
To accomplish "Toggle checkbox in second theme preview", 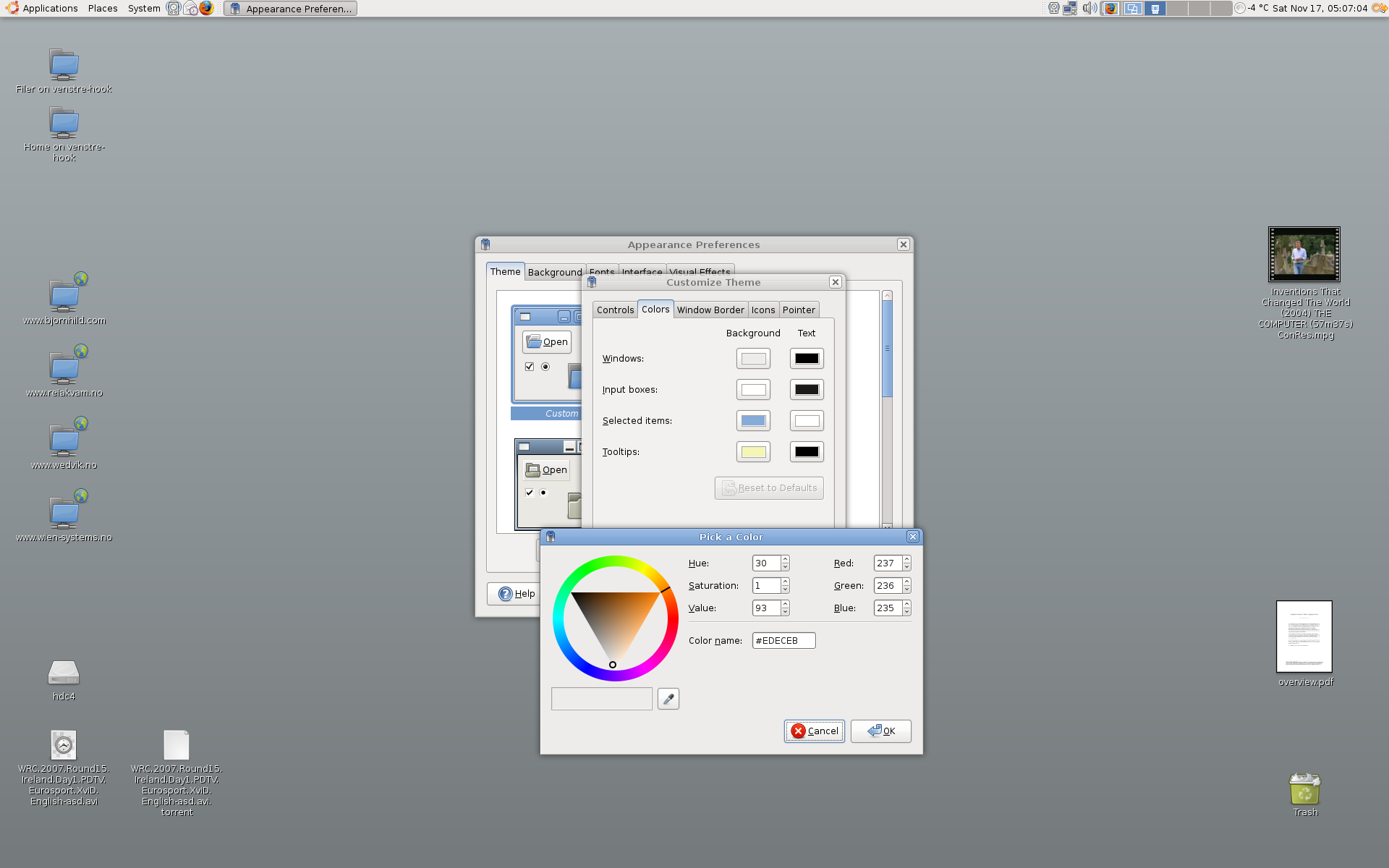I will 530,493.
